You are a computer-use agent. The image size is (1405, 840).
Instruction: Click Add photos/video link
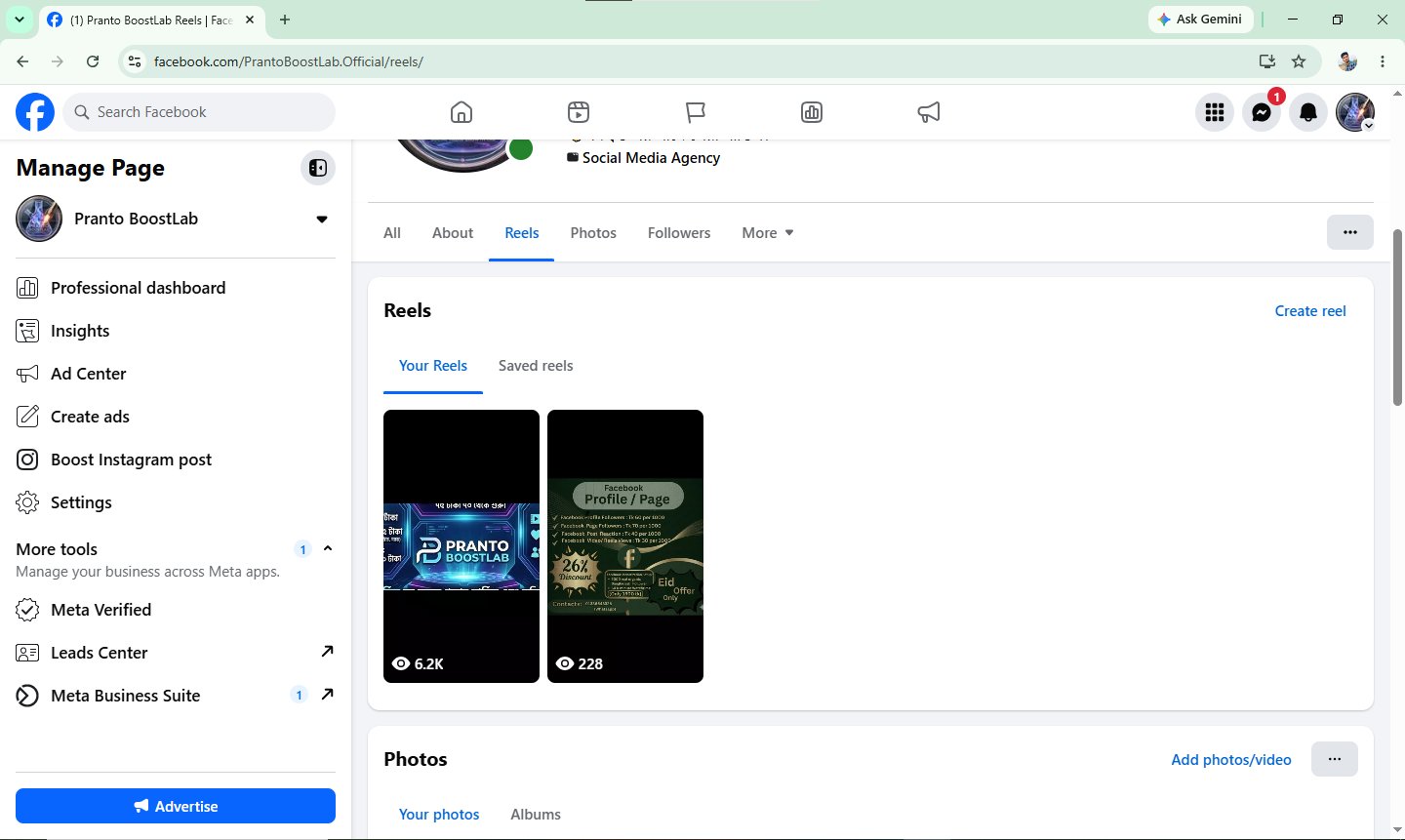pos(1231,760)
